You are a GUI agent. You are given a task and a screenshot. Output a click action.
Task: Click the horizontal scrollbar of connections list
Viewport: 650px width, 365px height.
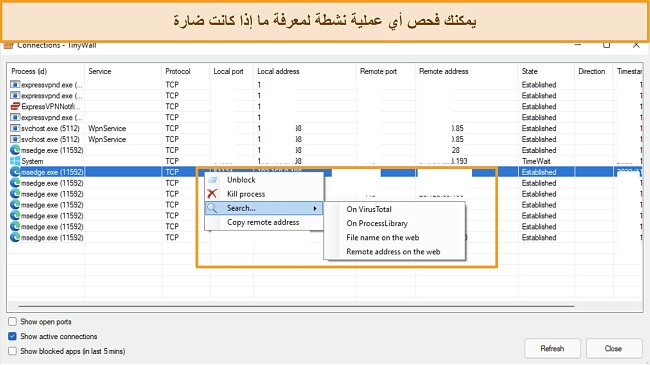coord(296,306)
